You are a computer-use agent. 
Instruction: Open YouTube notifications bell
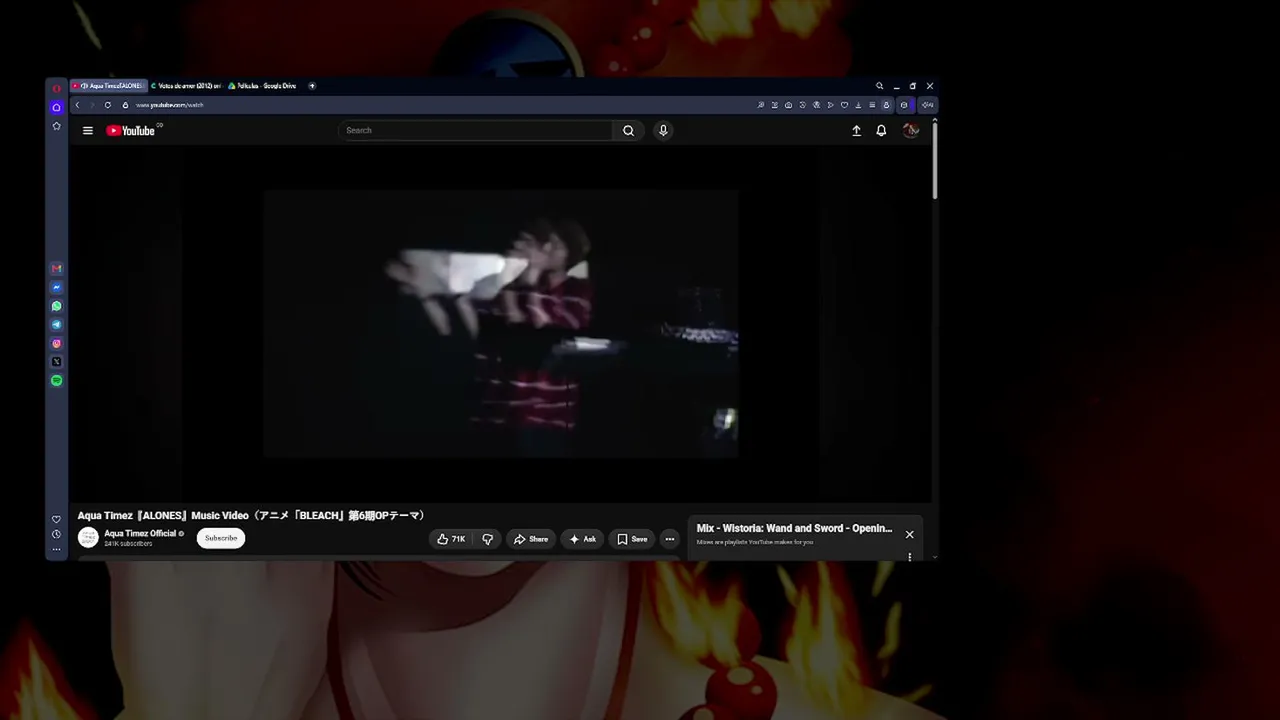[x=881, y=131]
